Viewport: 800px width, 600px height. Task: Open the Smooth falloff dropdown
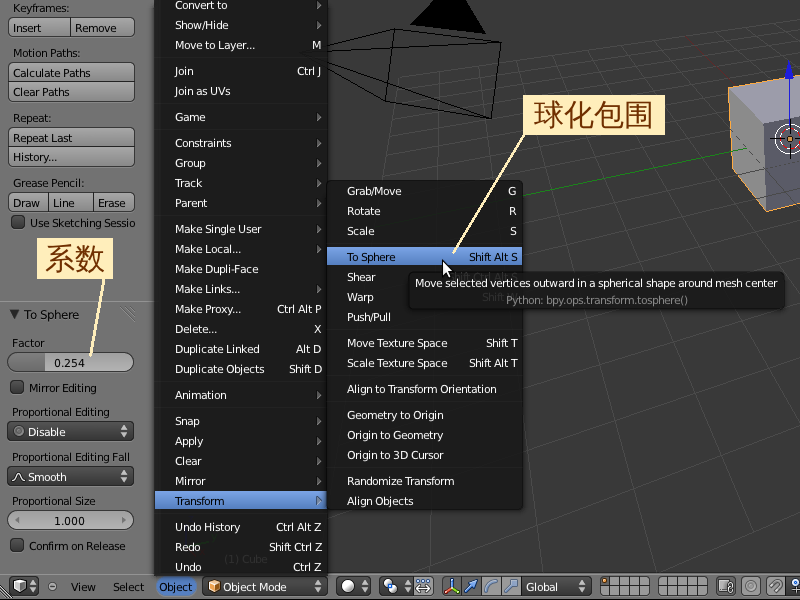click(70, 477)
